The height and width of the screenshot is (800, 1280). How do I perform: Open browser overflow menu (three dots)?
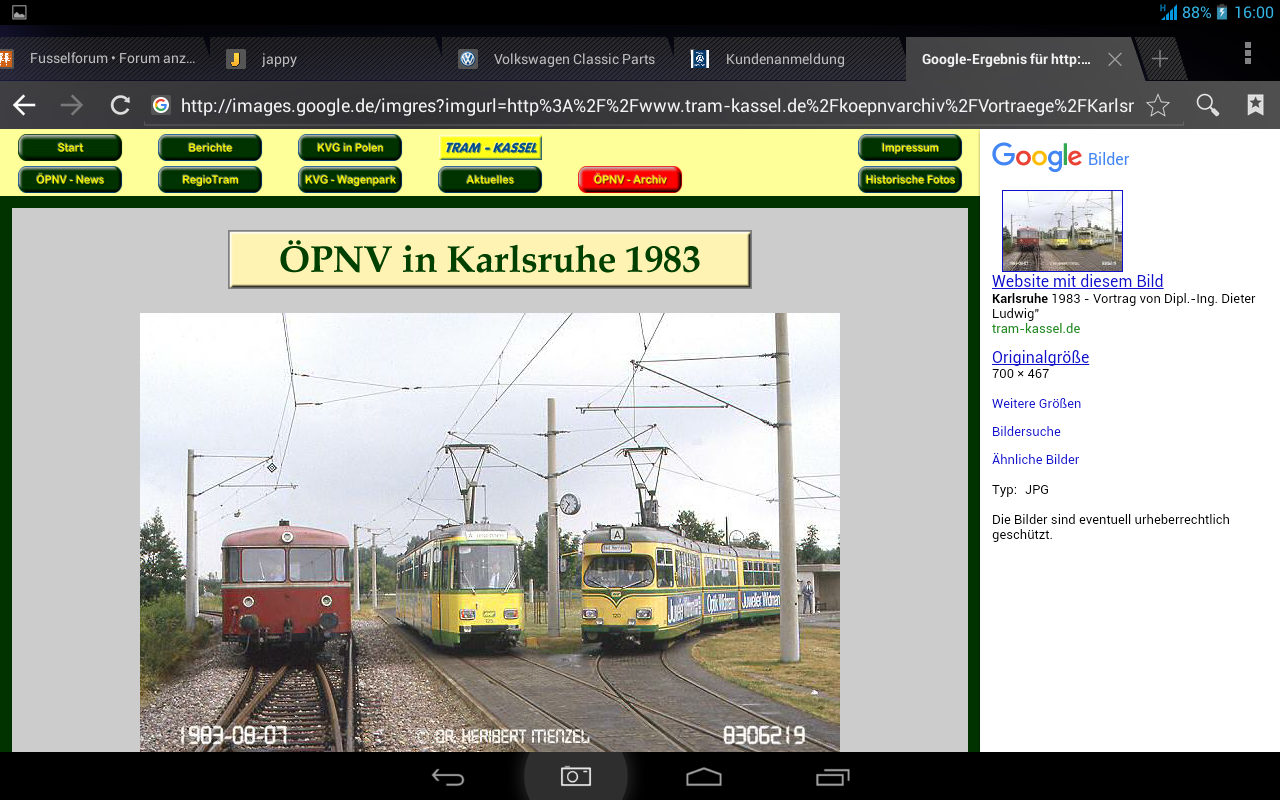pyautogui.click(x=1247, y=54)
